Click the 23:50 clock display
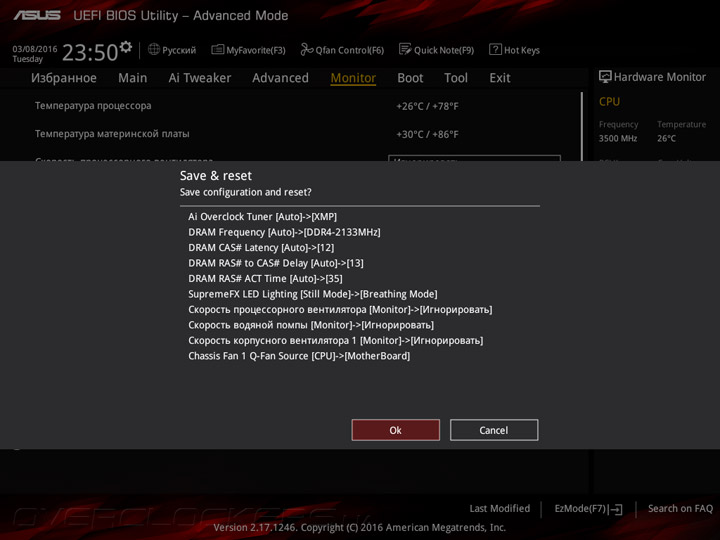This screenshot has height=540, width=720. coord(90,53)
